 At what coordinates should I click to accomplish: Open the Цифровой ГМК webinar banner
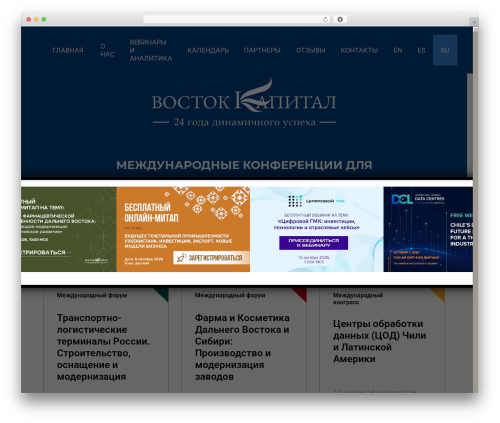tap(317, 229)
